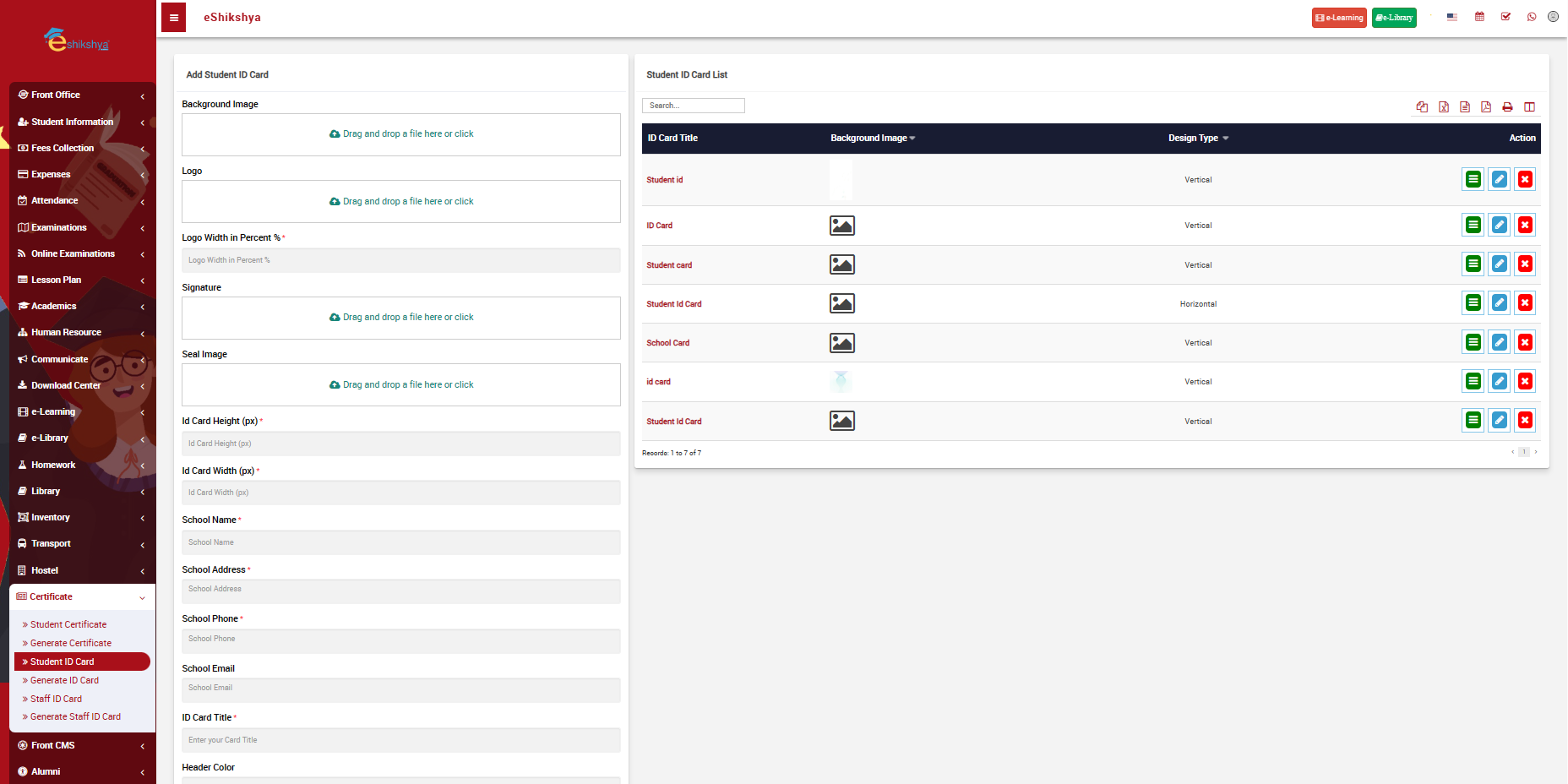Open Generate ID Card submenu item
Screen dimensions: 1568x784
pos(64,680)
